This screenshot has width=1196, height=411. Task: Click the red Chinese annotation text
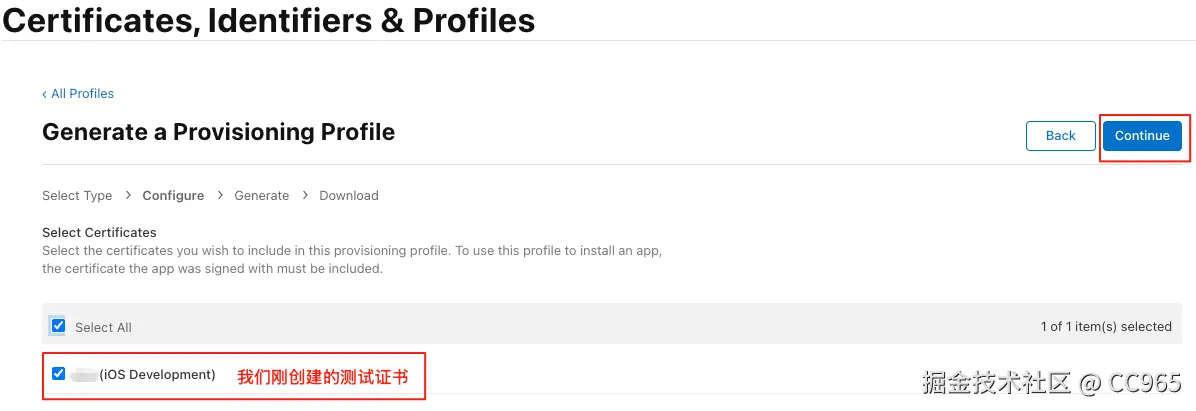(x=323, y=378)
